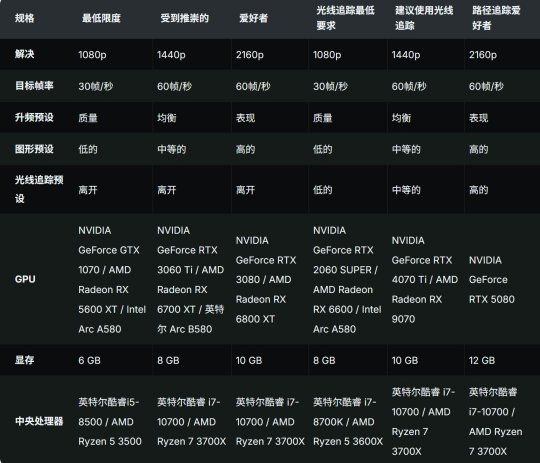Select the 最低限度 column header
The width and height of the screenshot is (540, 463).
[x=101, y=18]
